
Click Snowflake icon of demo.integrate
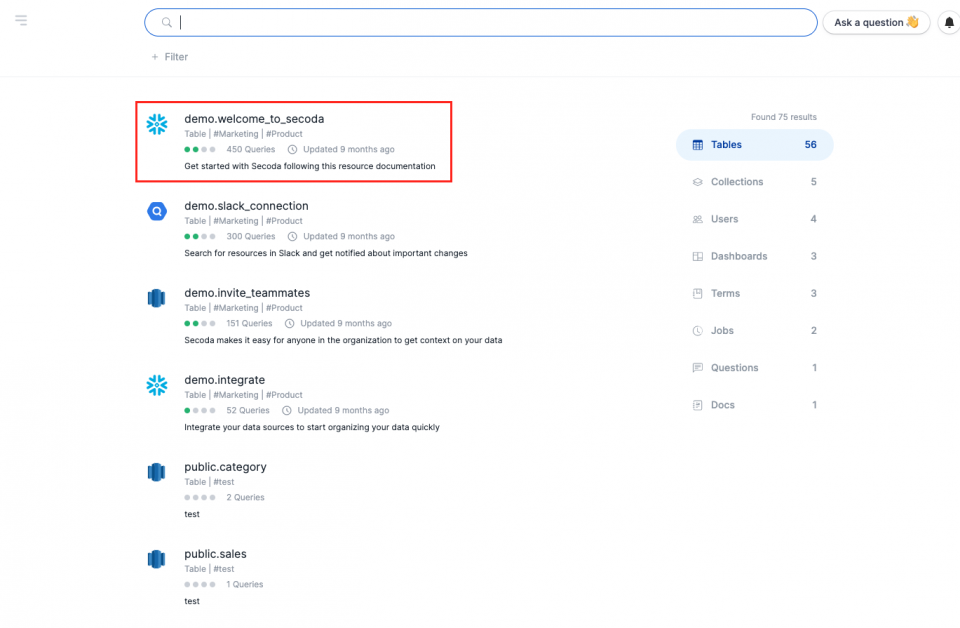[x=157, y=385]
